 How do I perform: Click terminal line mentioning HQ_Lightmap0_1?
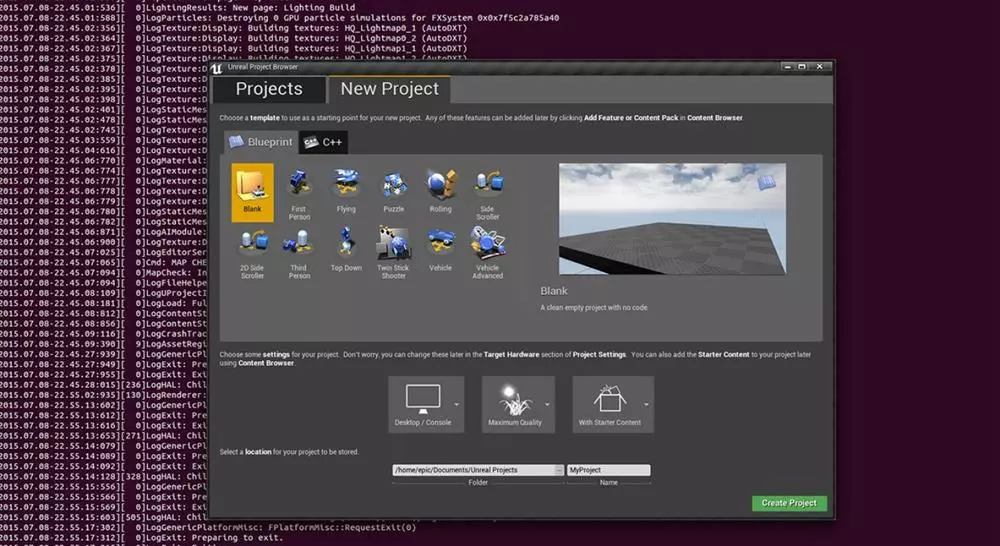point(233,28)
